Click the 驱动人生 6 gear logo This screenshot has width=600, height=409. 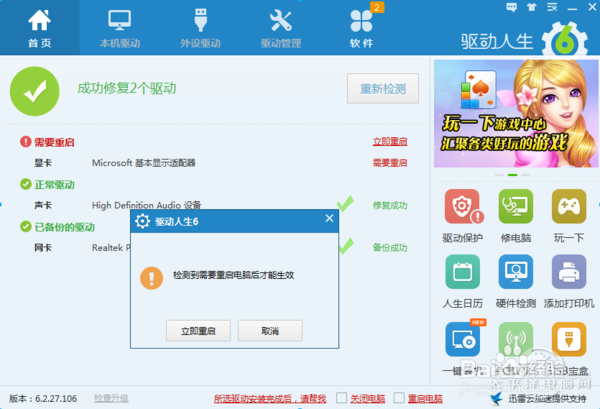[x=564, y=41]
